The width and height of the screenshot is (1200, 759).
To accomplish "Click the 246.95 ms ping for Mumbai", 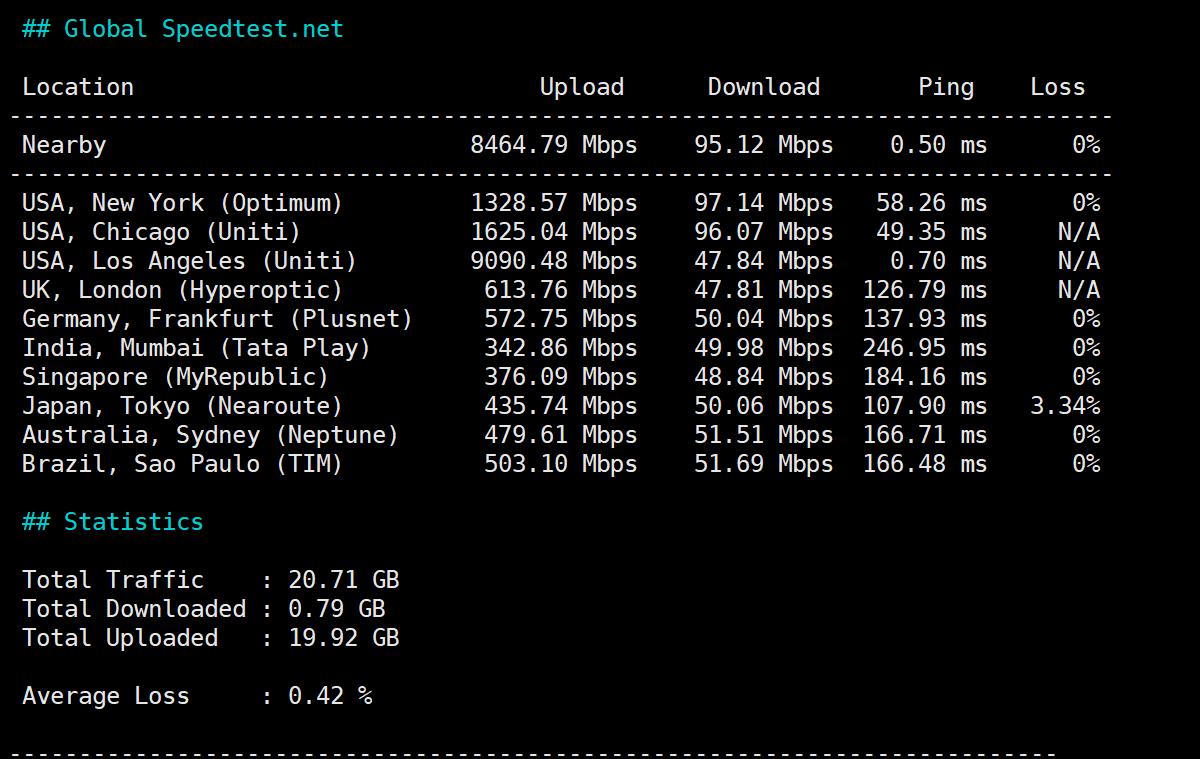I will point(924,348).
